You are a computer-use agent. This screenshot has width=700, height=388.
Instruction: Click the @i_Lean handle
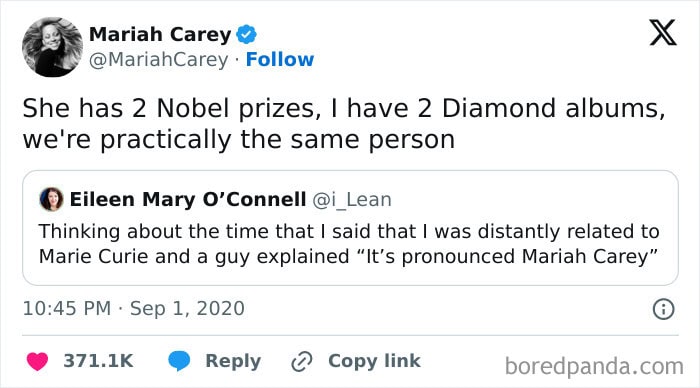352,200
